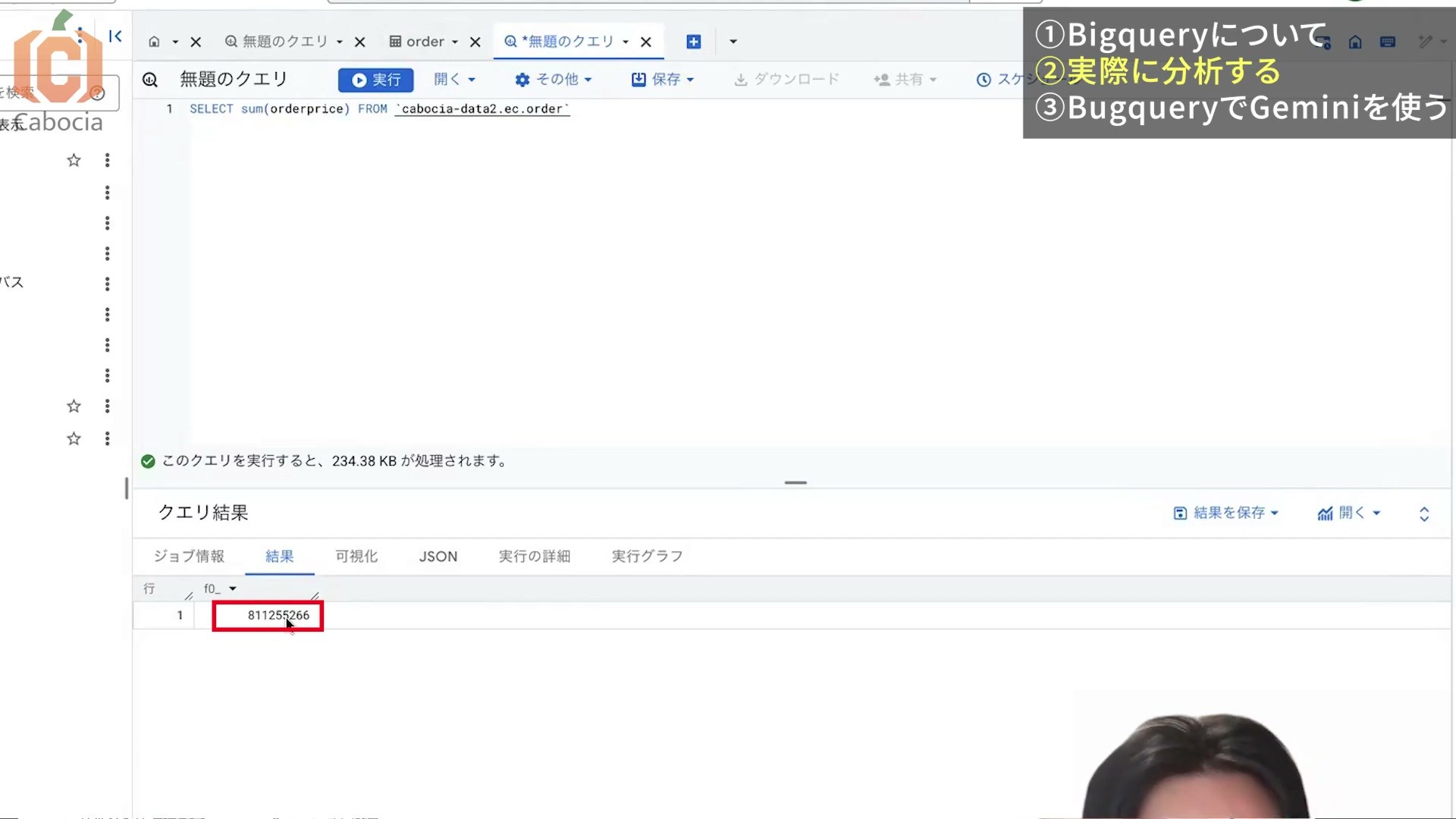Open the JSON tab
This screenshot has width=1456, height=819.
pyautogui.click(x=438, y=557)
